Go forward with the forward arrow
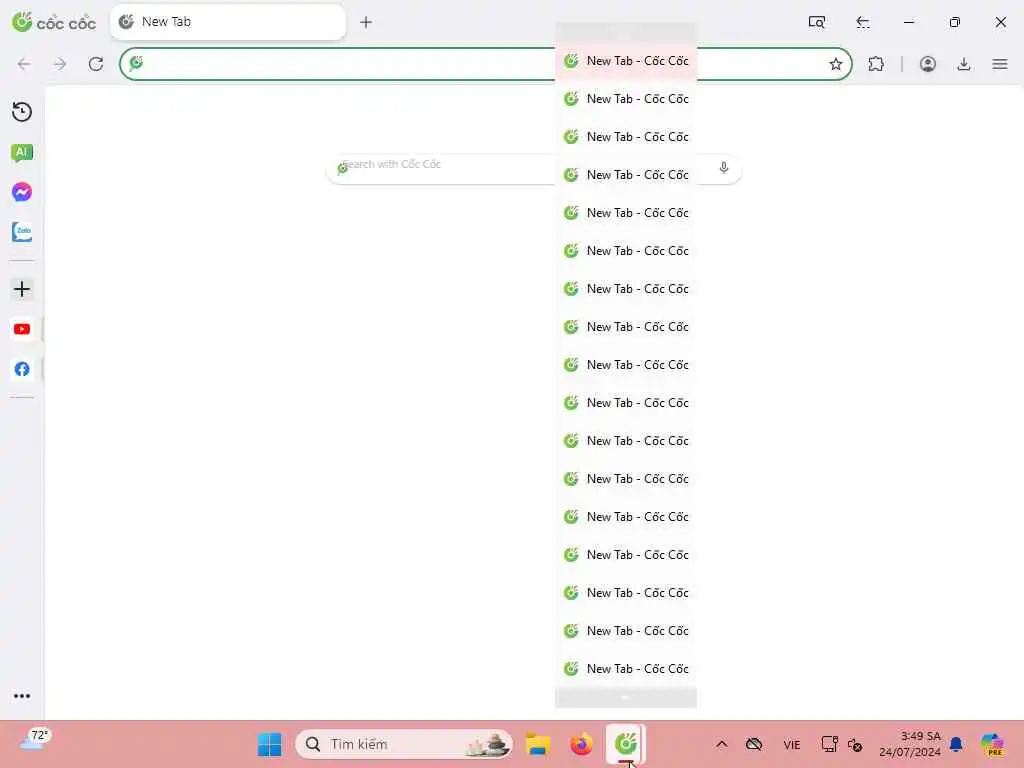Screen dimensions: 1024x768 (60, 64)
